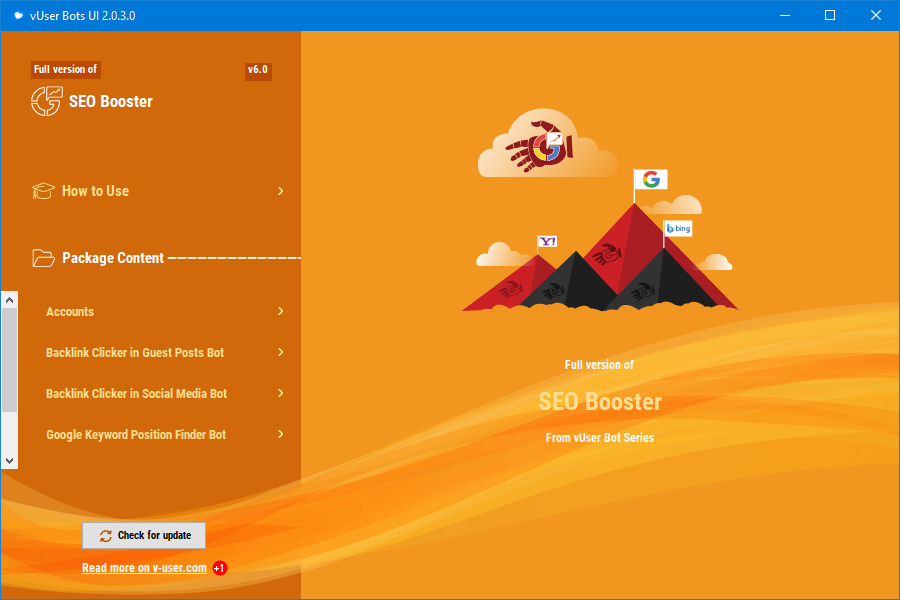Click the refresh icon in Check for update

(105, 536)
